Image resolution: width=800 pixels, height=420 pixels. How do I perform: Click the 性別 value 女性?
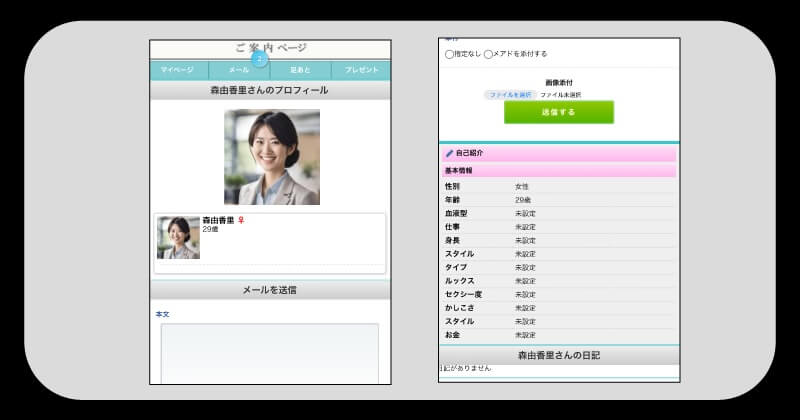[x=522, y=187]
